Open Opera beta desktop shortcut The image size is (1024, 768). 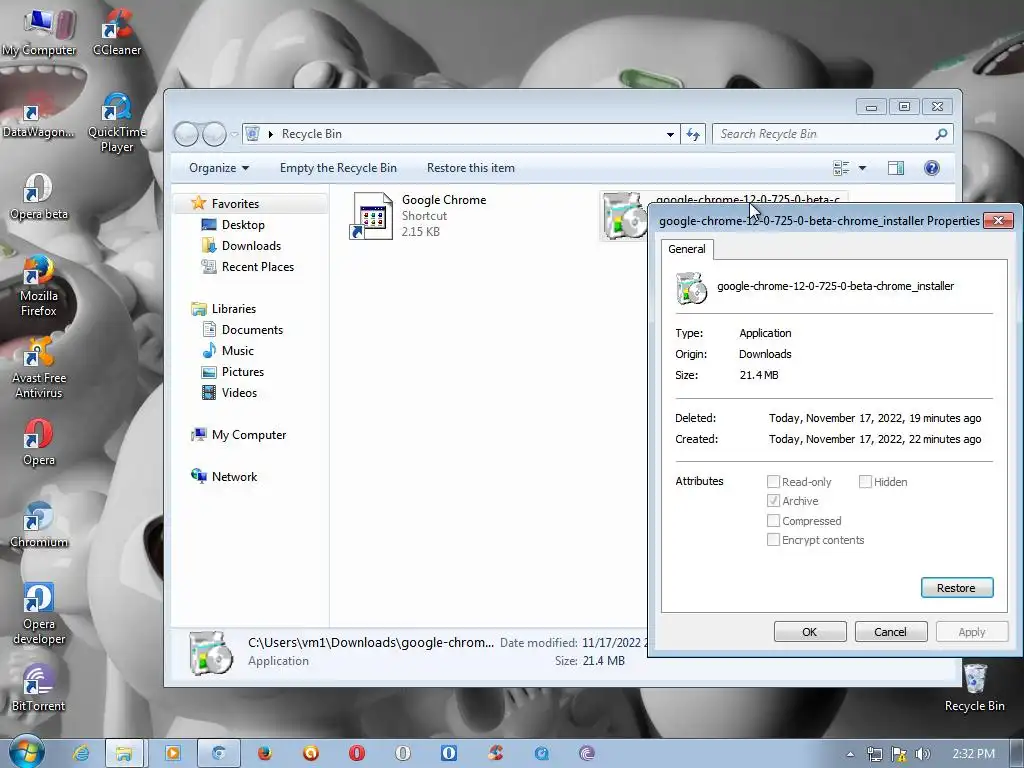tap(39, 197)
